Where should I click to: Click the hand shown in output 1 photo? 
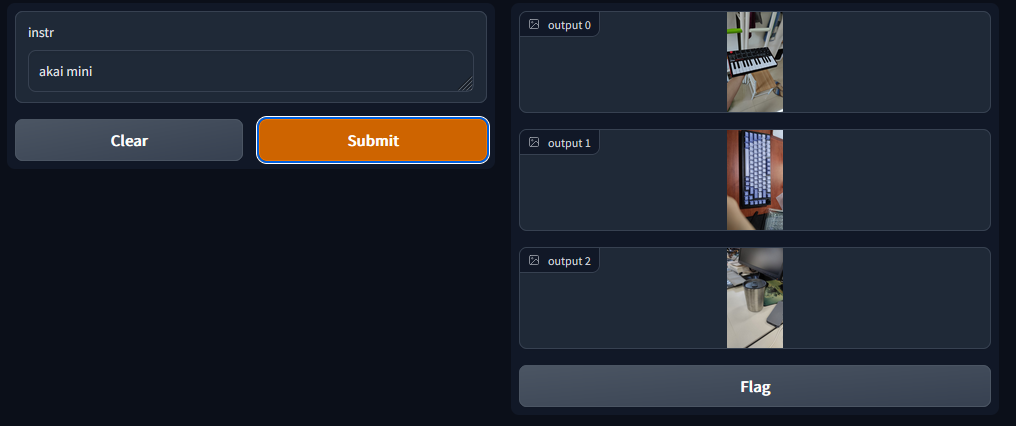[737, 211]
